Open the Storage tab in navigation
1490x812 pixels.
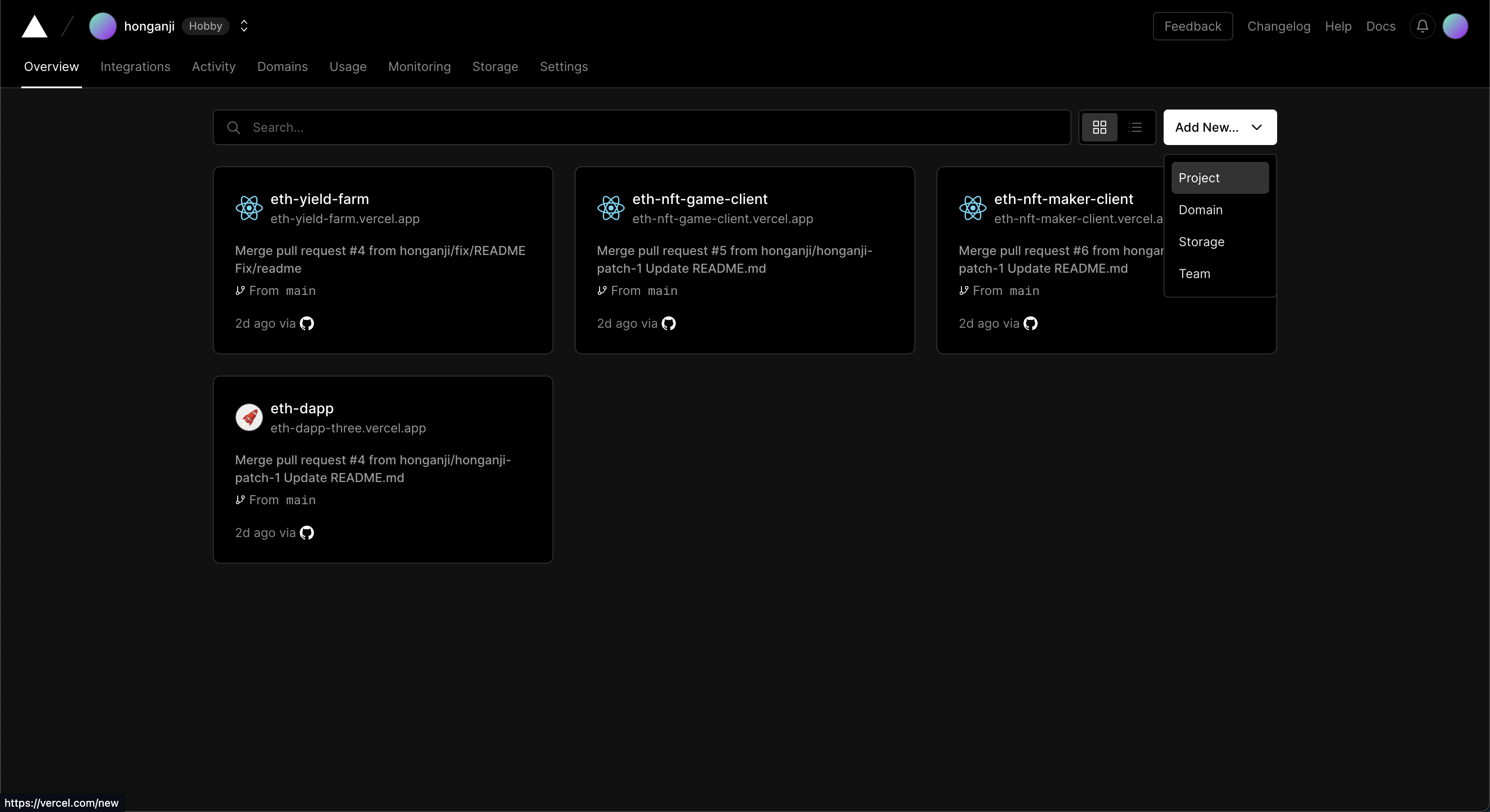pos(495,67)
